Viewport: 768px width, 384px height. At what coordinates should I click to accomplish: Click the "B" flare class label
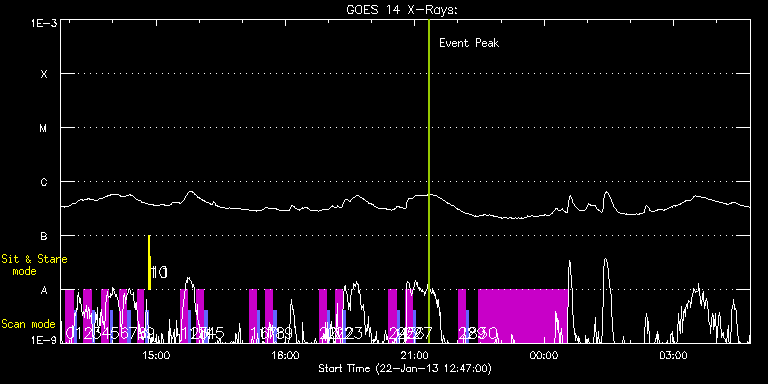click(x=44, y=237)
